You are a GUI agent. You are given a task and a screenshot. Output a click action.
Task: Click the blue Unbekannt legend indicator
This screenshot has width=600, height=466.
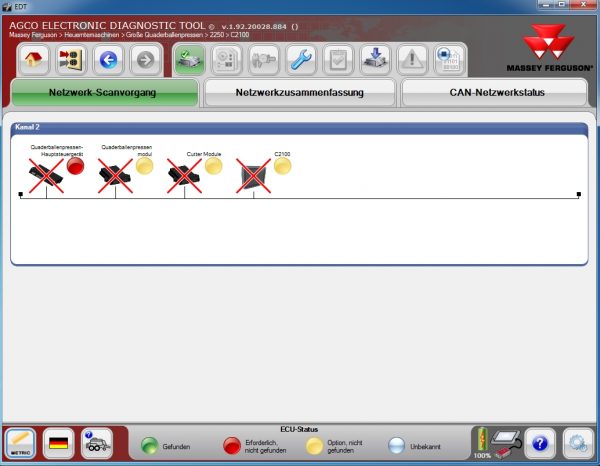click(396, 446)
